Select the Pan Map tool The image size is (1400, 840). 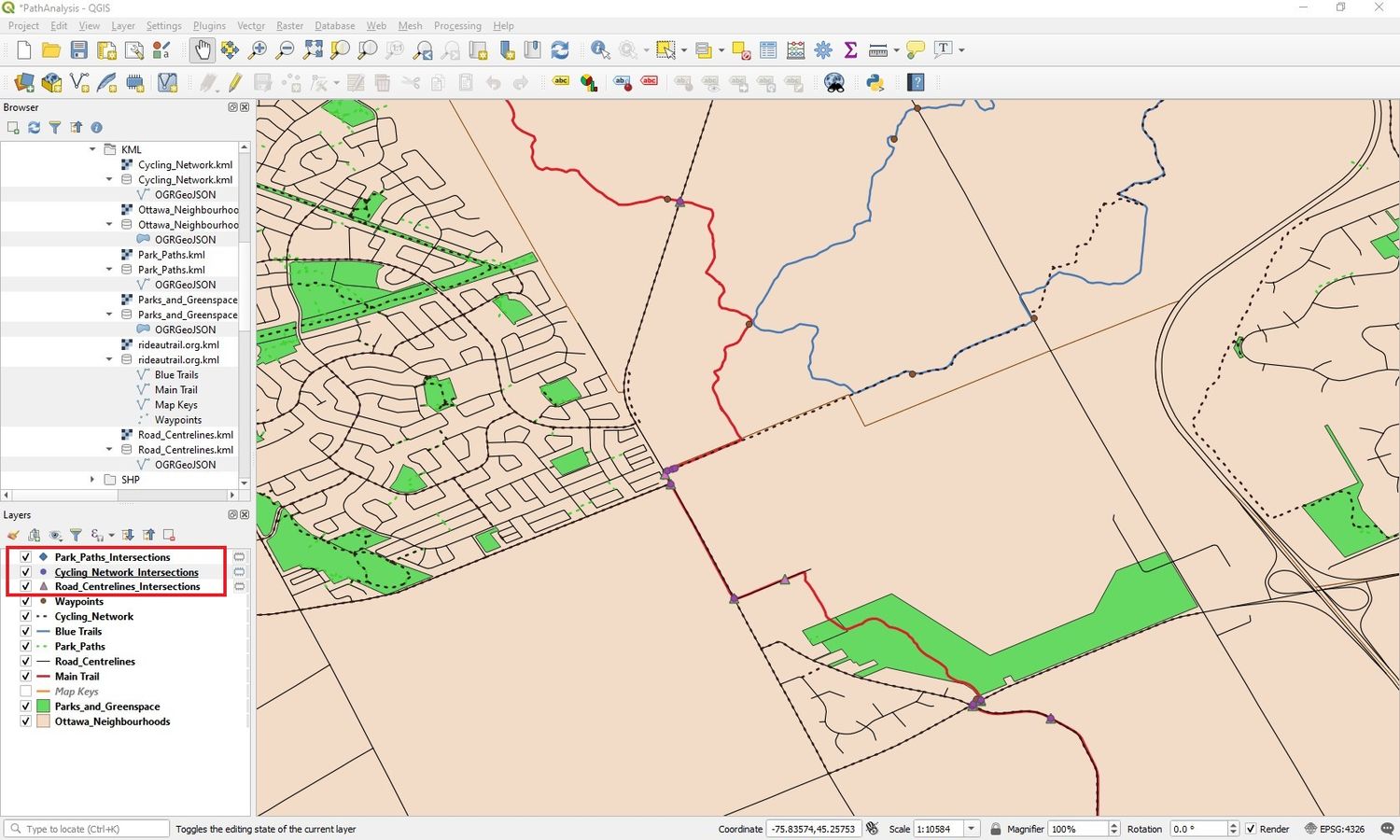(x=203, y=49)
